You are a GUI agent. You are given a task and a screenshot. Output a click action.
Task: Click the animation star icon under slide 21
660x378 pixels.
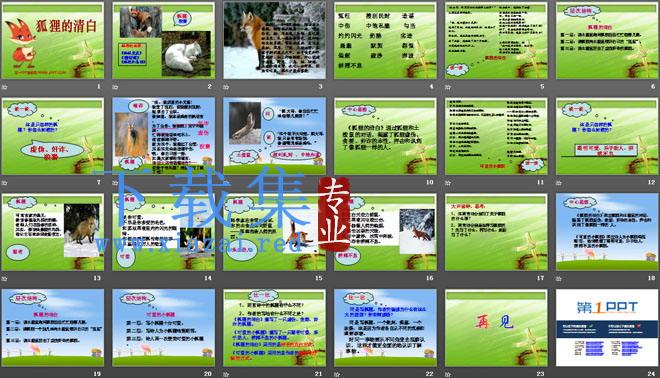[226, 374]
